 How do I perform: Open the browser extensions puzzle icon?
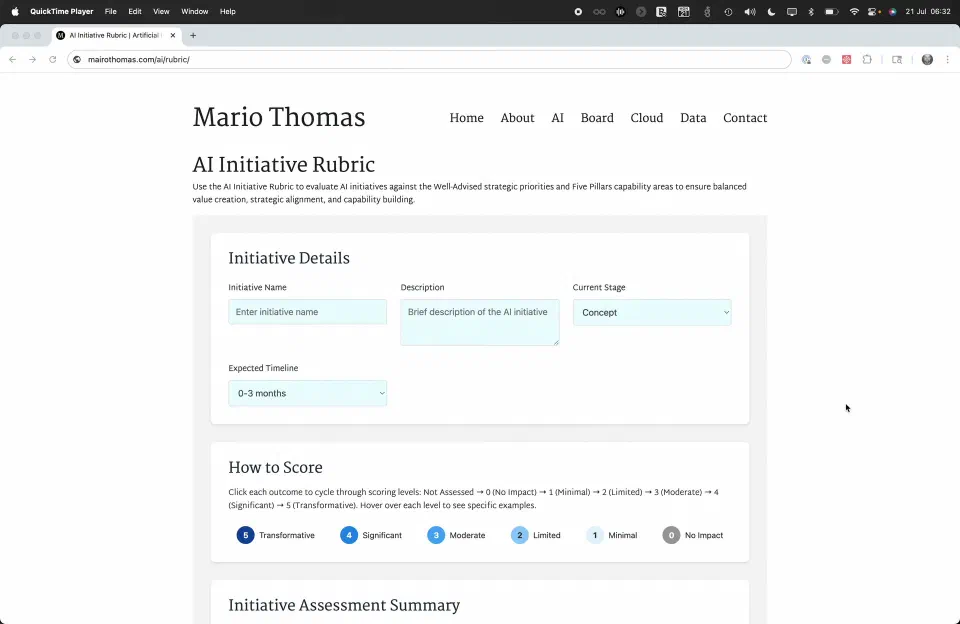click(867, 59)
